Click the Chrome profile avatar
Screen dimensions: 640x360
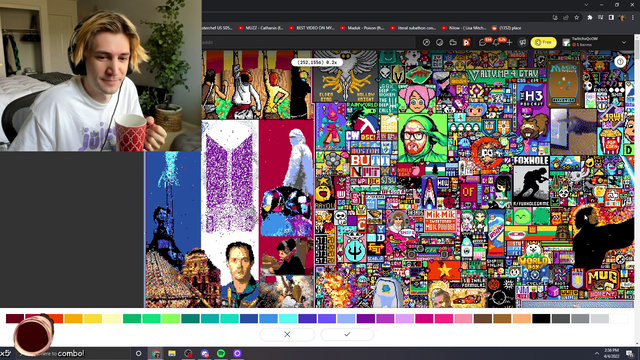pos(622,18)
